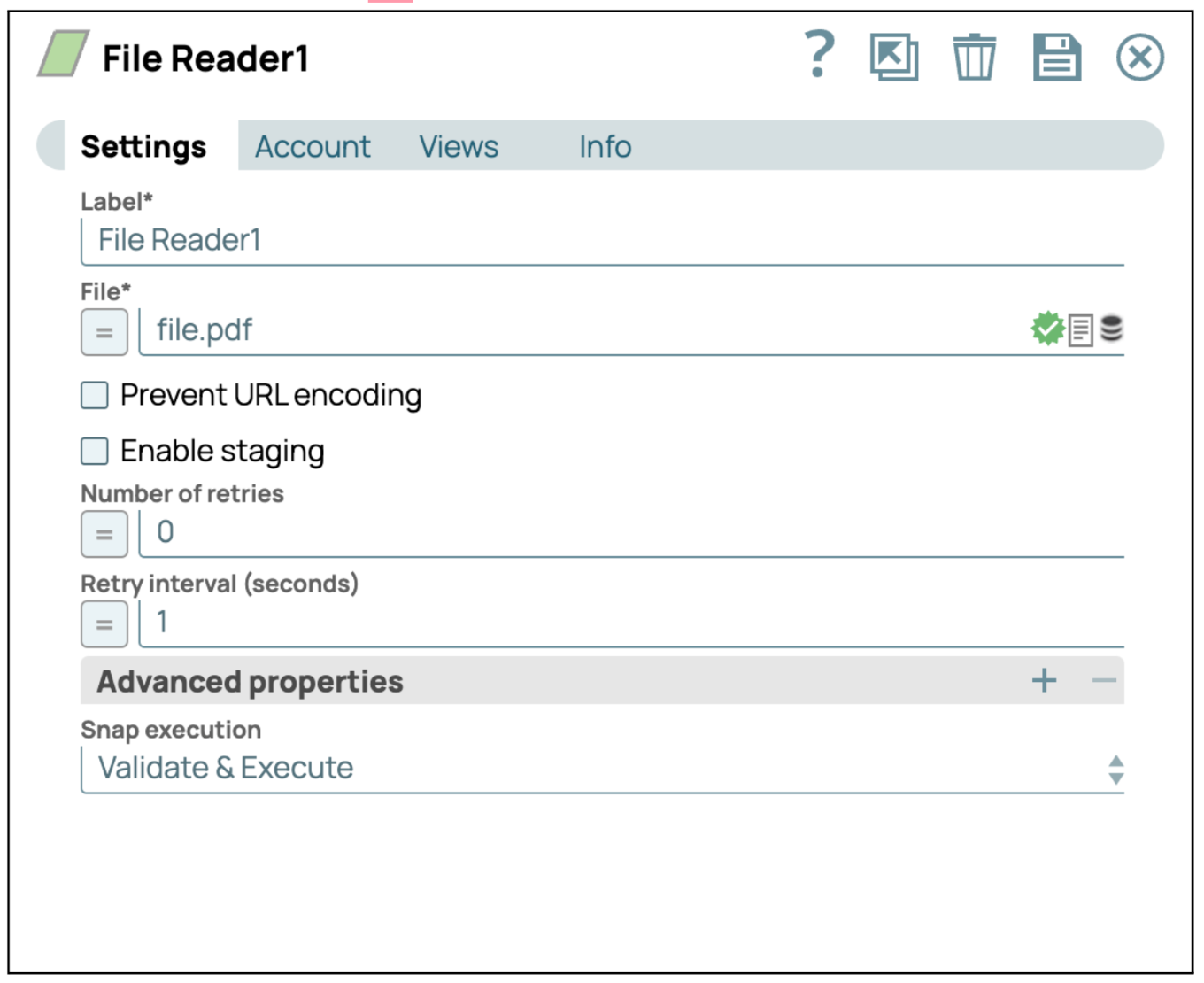Click green validation badge in File field
The width and height of the screenshot is (1204, 983).
pos(1047,329)
